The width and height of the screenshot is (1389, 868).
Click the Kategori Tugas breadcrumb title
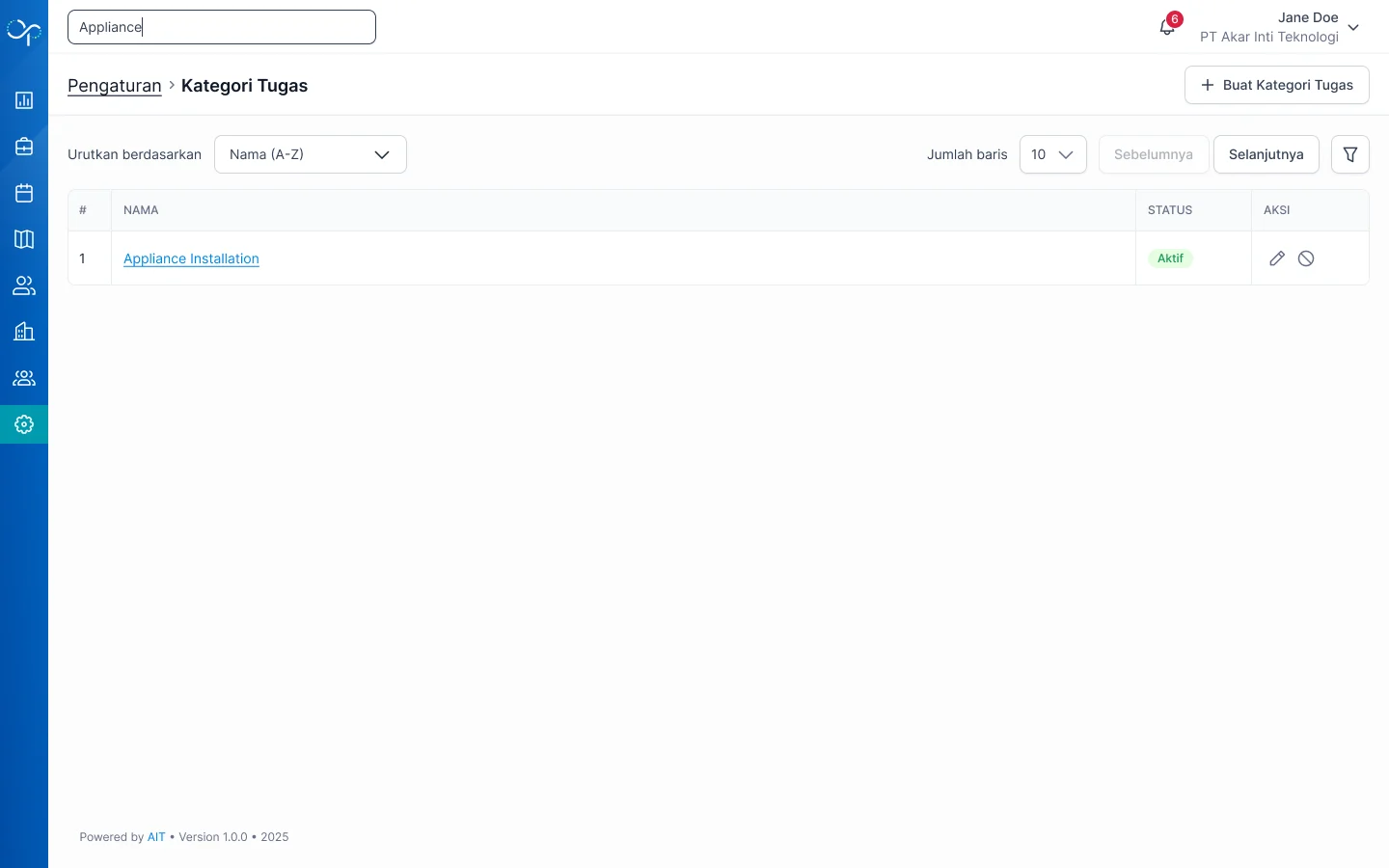pyautogui.click(x=245, y=86)
